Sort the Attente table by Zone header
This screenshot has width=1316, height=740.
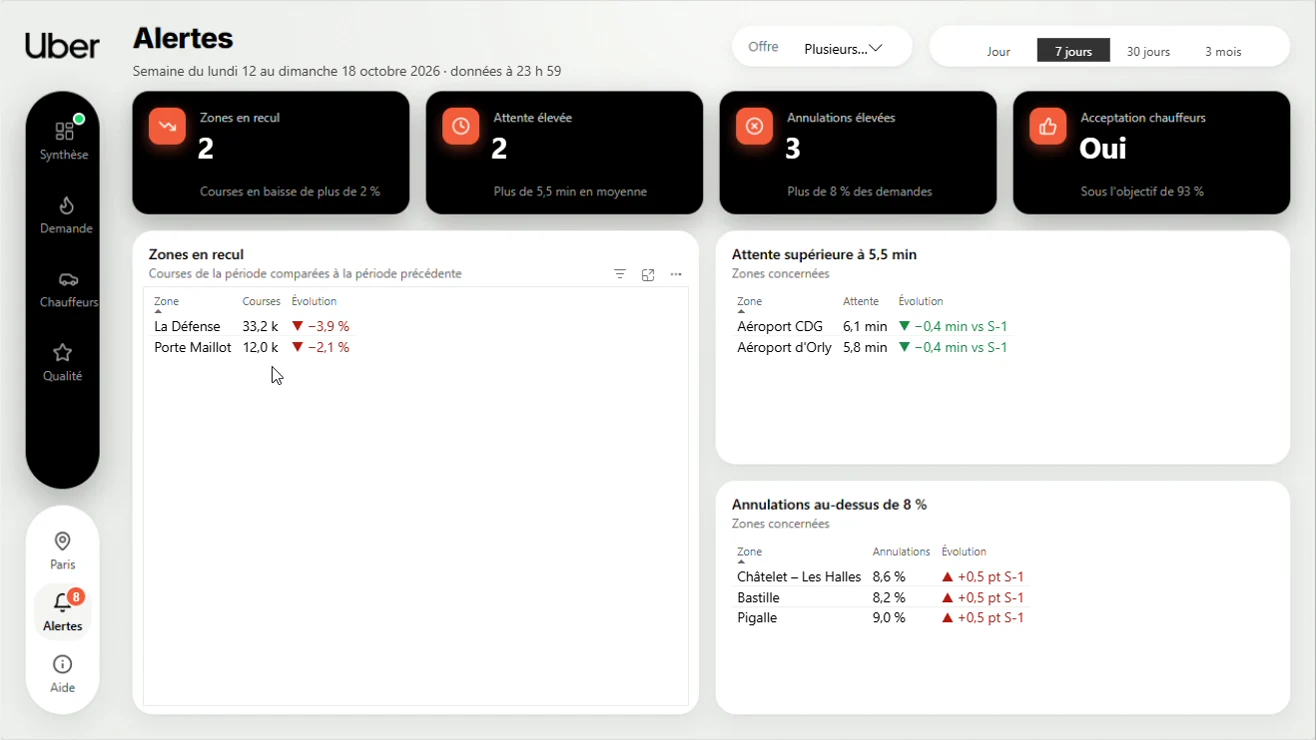[749, 301]
